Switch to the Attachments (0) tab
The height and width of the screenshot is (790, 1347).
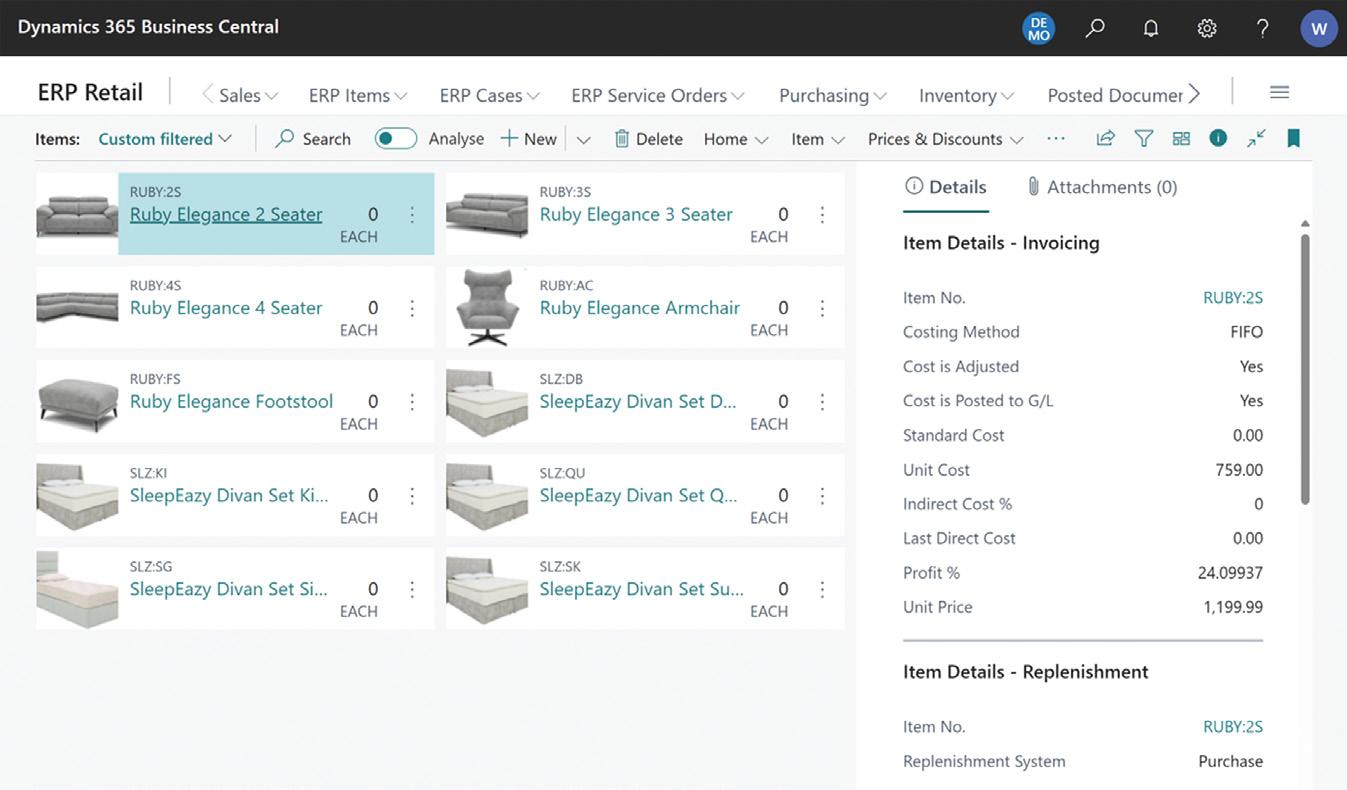[x=1102, y=187]
